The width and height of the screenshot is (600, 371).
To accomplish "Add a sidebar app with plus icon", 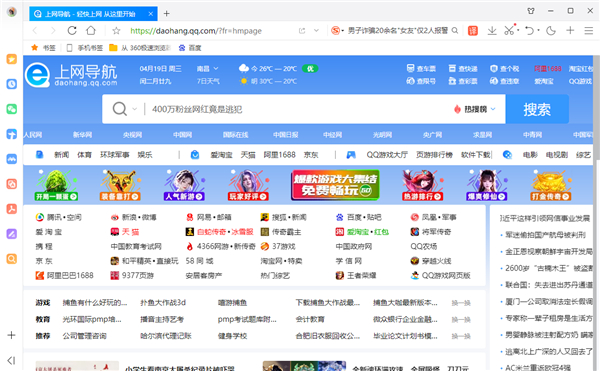I will (11, 335).
